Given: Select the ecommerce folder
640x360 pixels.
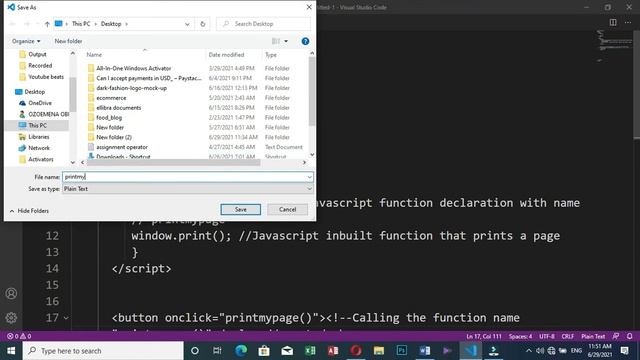Looking at the screenshot, I should tap(111, 98).
